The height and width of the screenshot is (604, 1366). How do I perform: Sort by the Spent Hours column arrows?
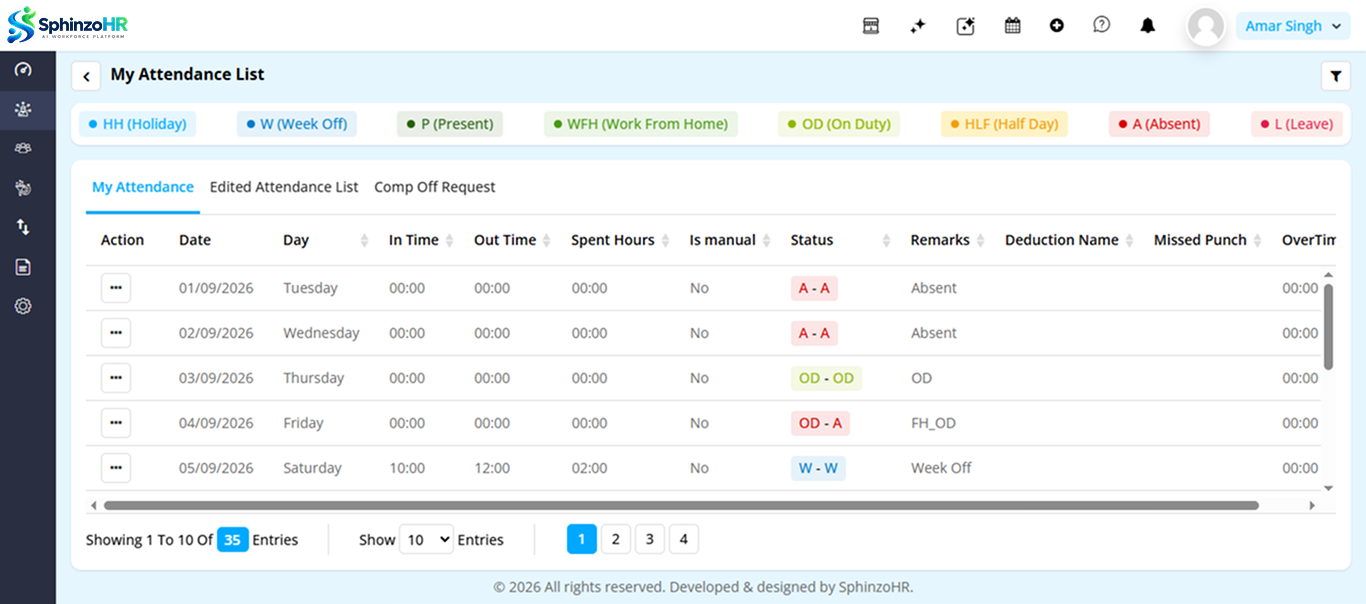[x=665, y=240]
